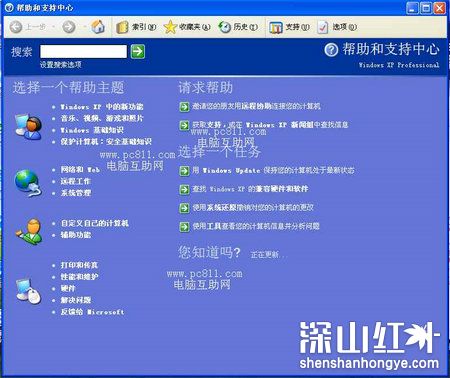Click green arrow beside Windows Update task
The height and width of the screenshot is (378, 450).
184,171
